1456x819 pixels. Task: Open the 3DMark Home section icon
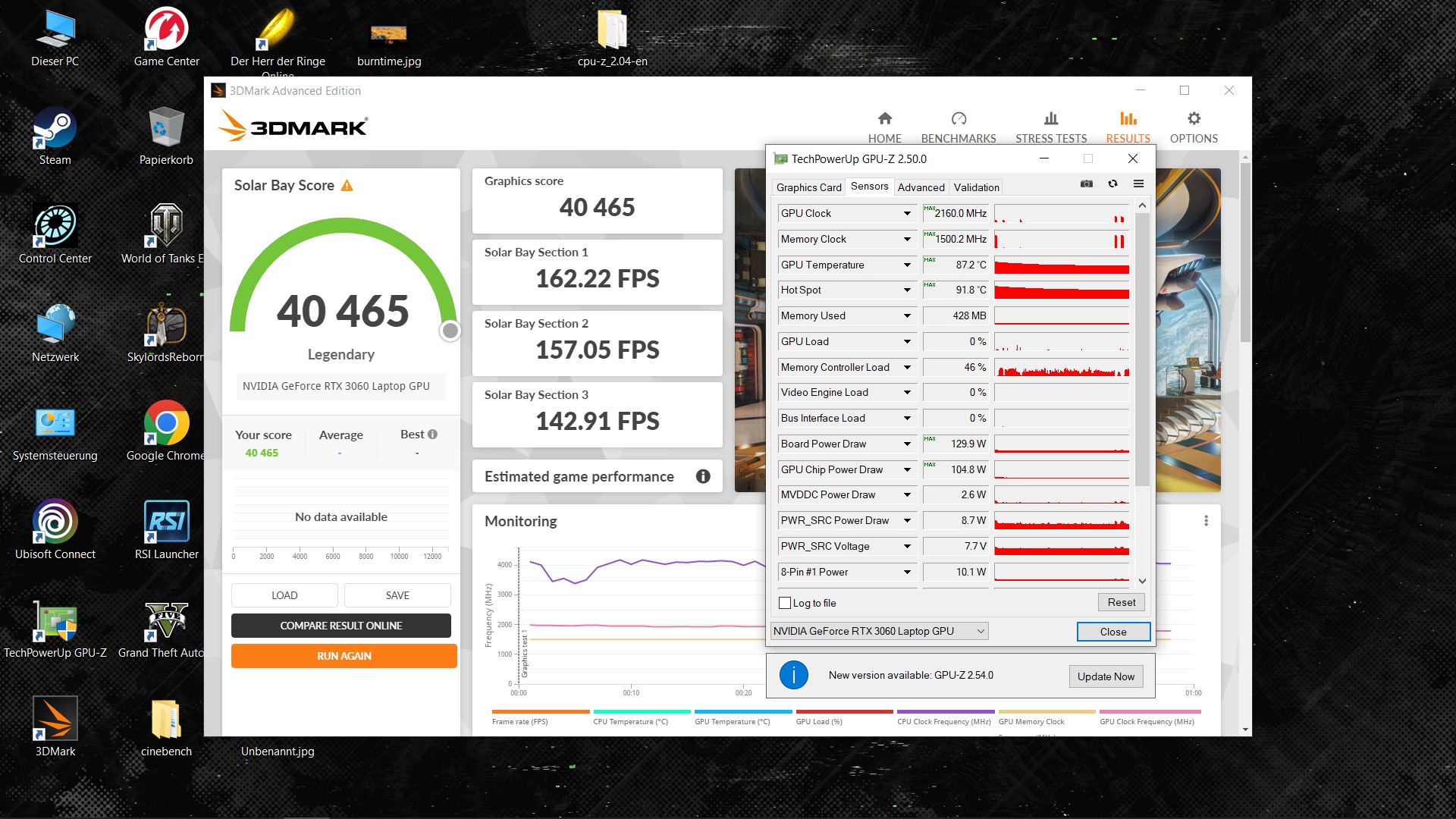pyautogui.click(x=884, y=119)
